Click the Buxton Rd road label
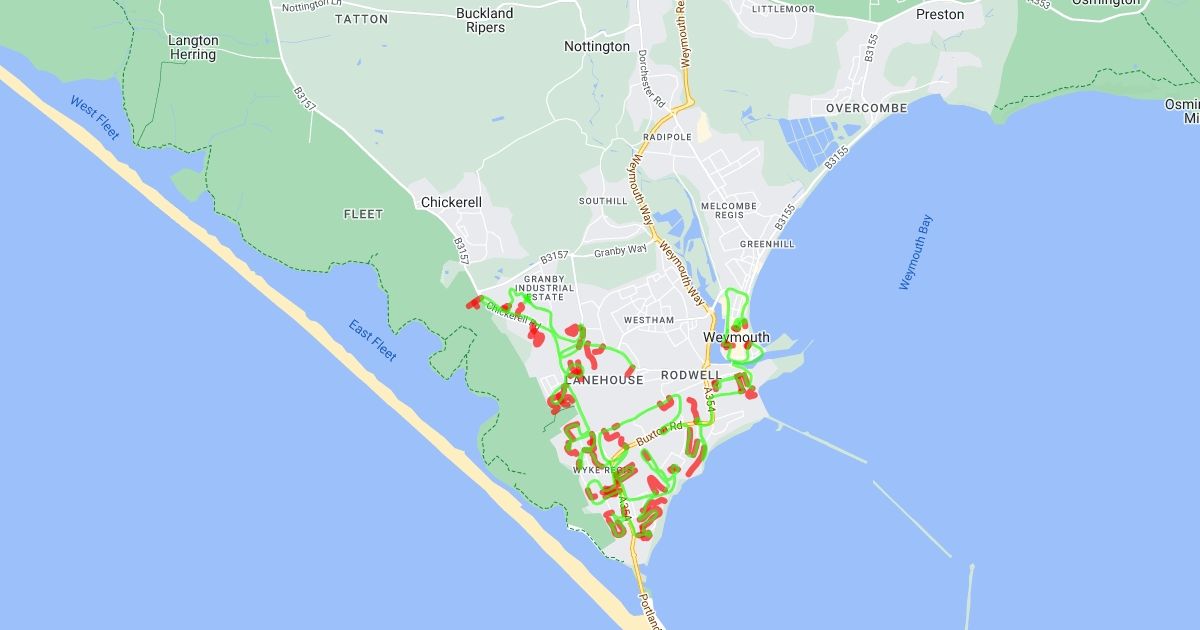This screenshot has height=630, width=1200. [659, 432]
